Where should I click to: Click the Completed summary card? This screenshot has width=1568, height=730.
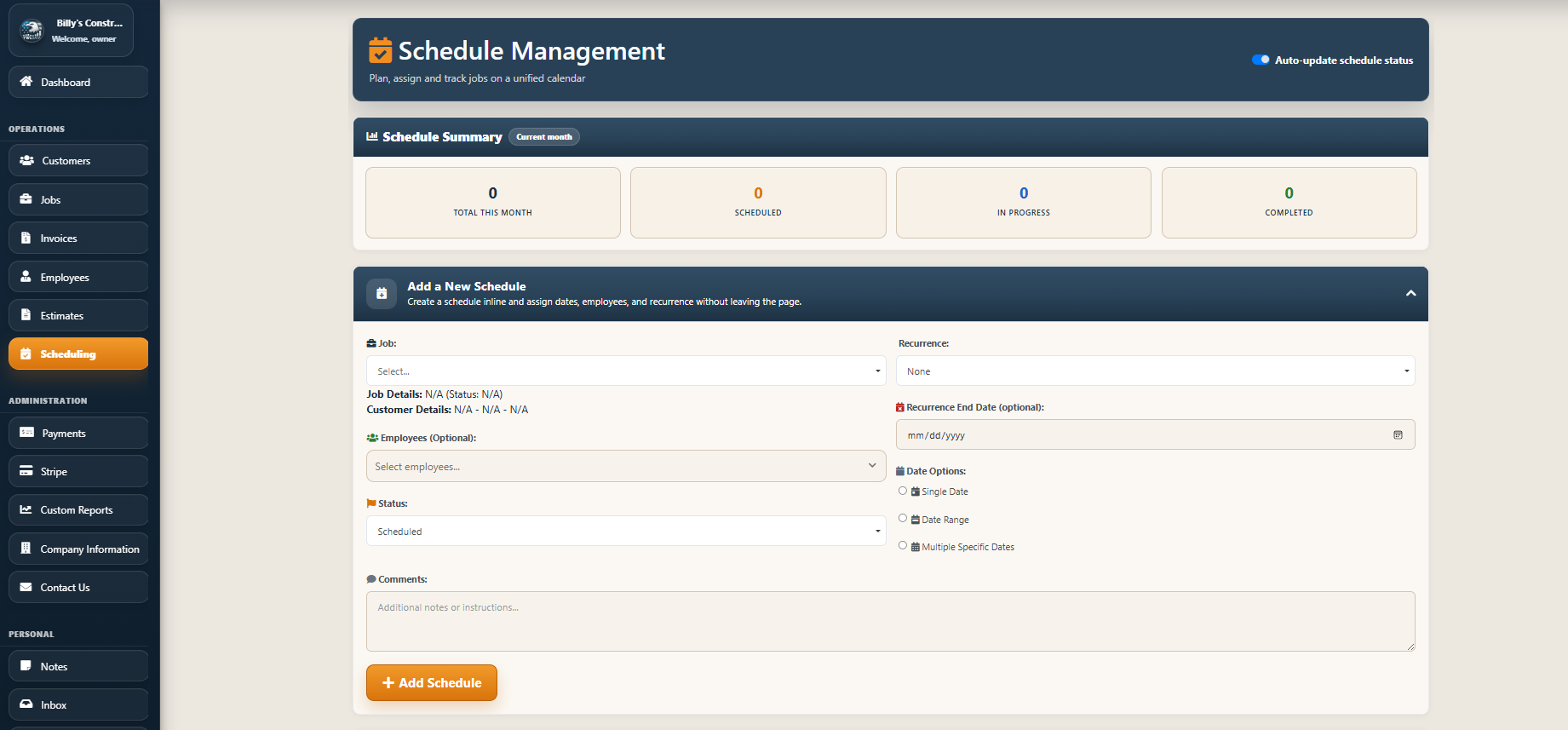[1289, 203]
